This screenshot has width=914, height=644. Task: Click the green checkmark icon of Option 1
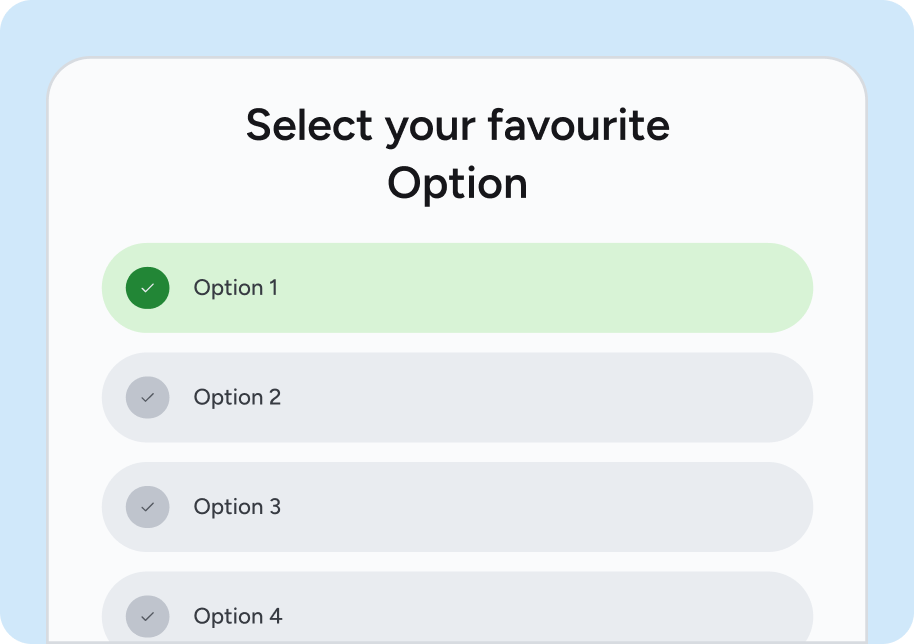pyautogui.click(x=147, y=288)
